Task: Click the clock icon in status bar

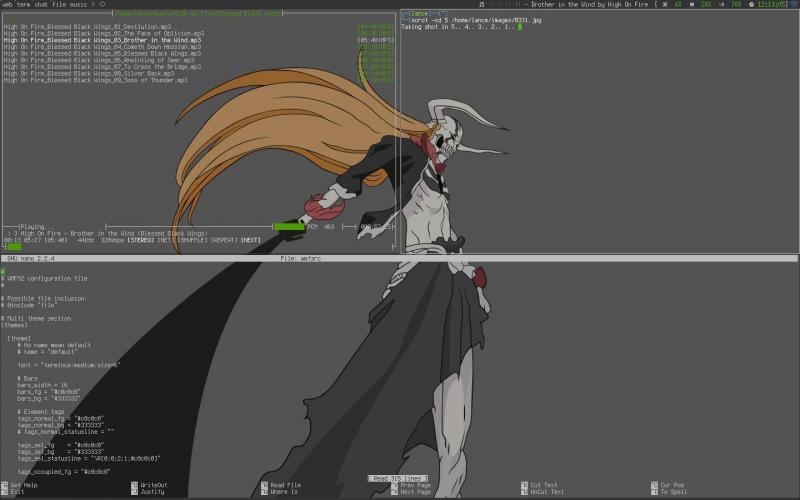Action: pyautogui.click(x=752, y=4)
